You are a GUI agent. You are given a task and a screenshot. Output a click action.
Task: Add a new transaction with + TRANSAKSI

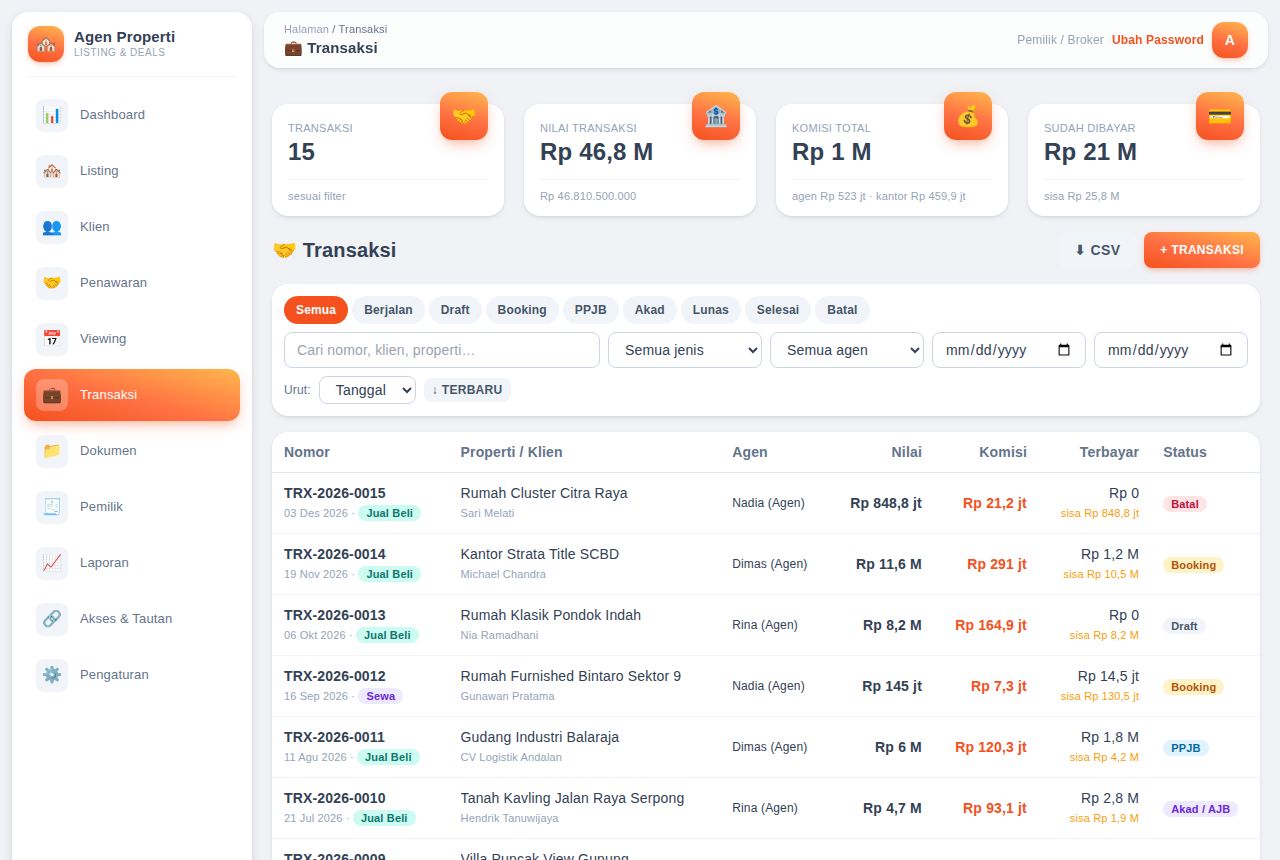[1202, 250]
